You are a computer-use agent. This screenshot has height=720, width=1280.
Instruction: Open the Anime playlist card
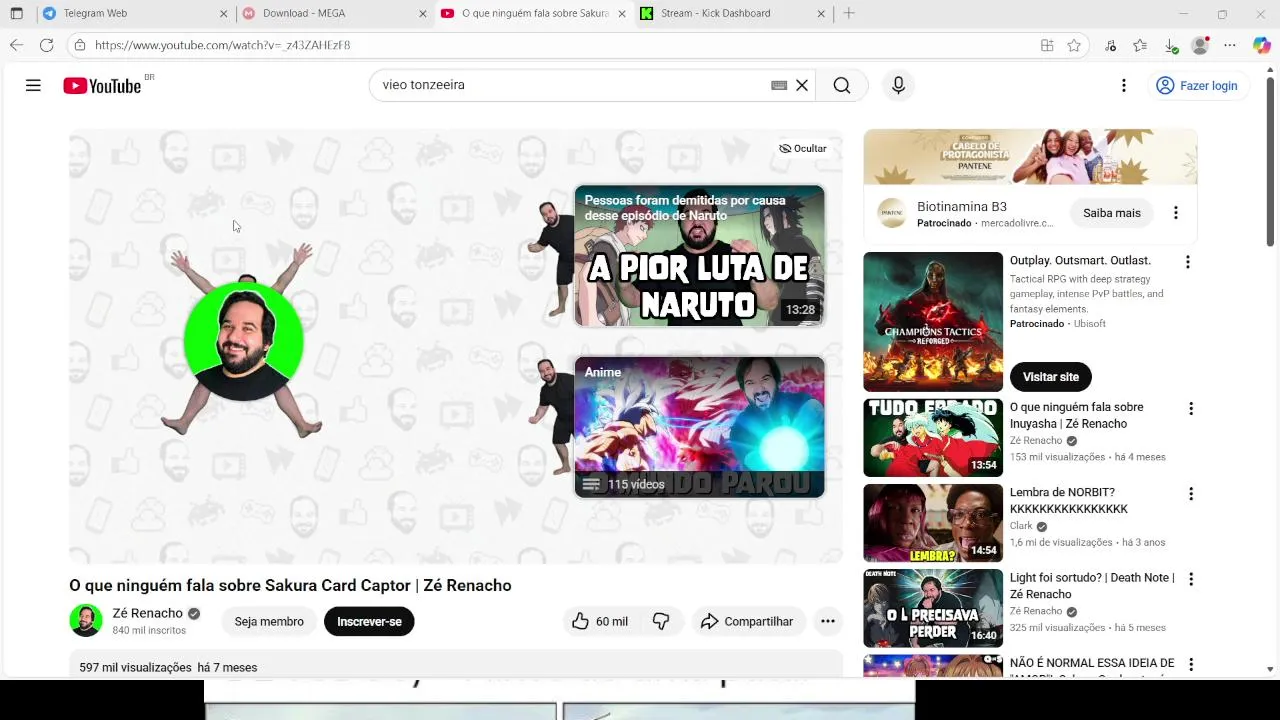(x=699, y=427)
